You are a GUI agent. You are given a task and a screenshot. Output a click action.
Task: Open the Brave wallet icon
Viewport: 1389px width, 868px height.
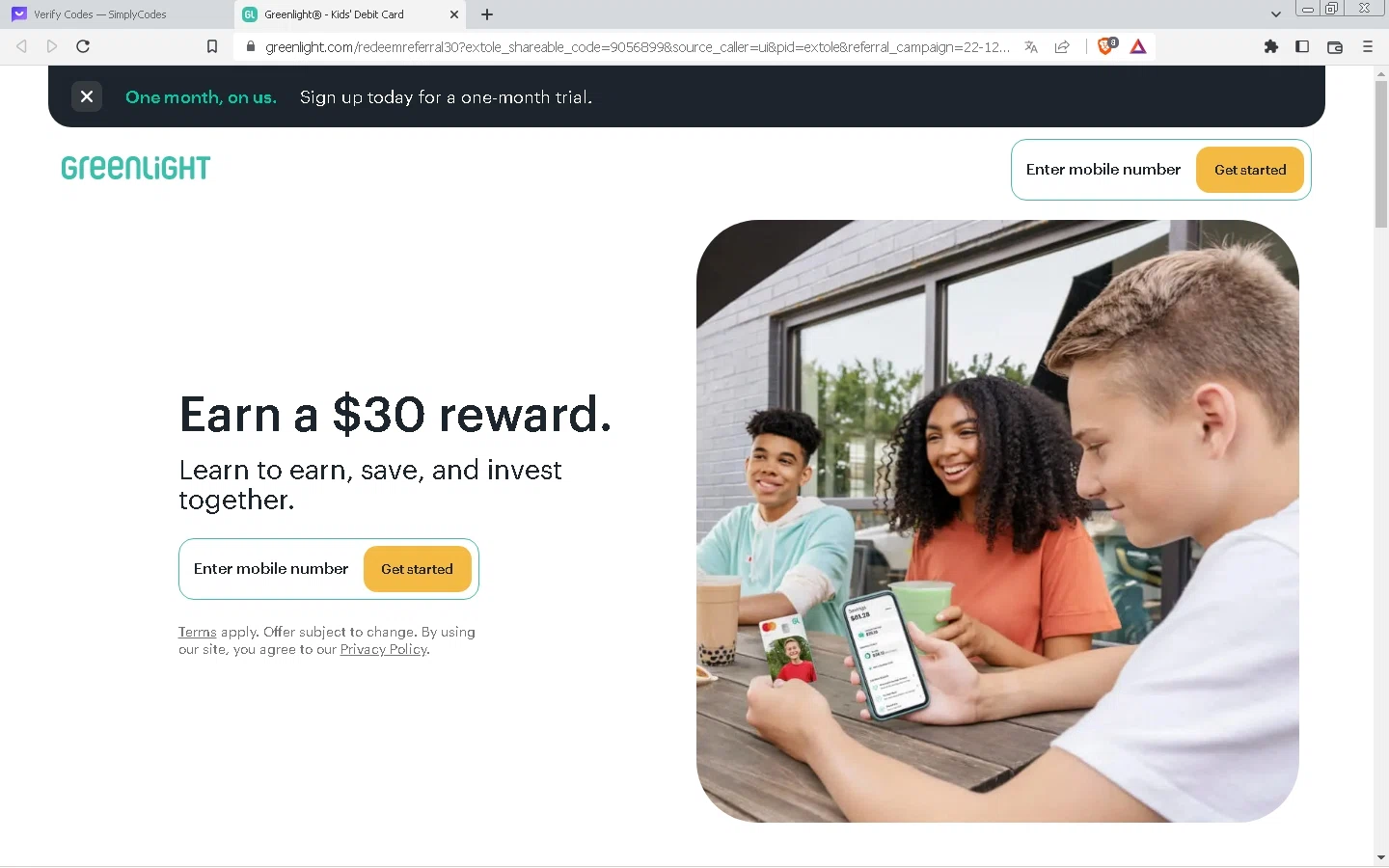pos(1335,46)
